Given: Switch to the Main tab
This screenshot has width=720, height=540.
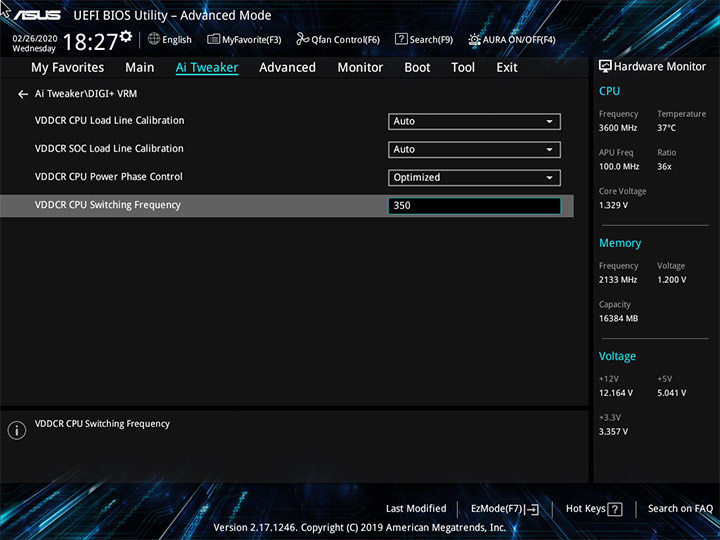Looking at the screenshot, I should coord(140,68).
